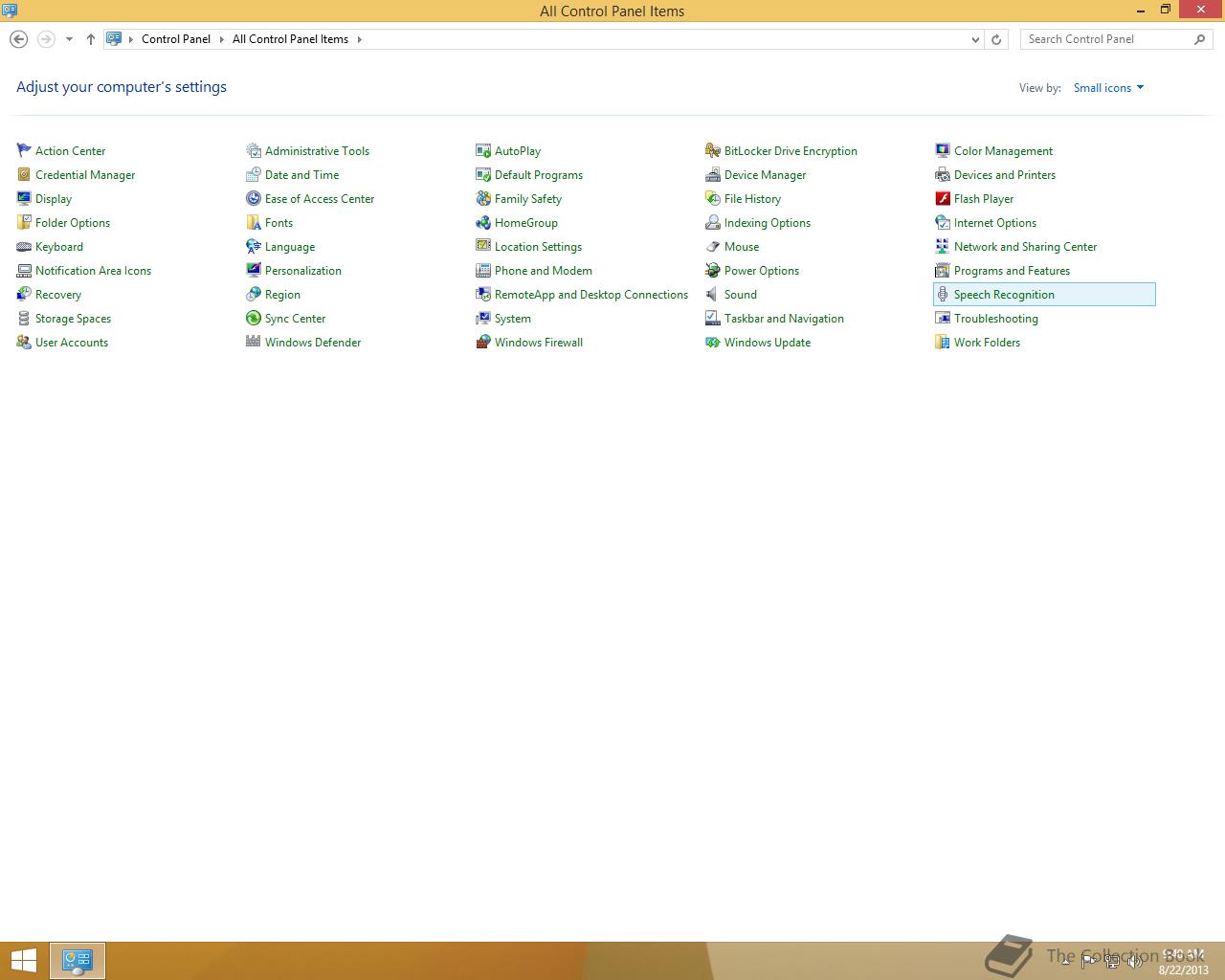Click the Windows Start button

[23, 961]
